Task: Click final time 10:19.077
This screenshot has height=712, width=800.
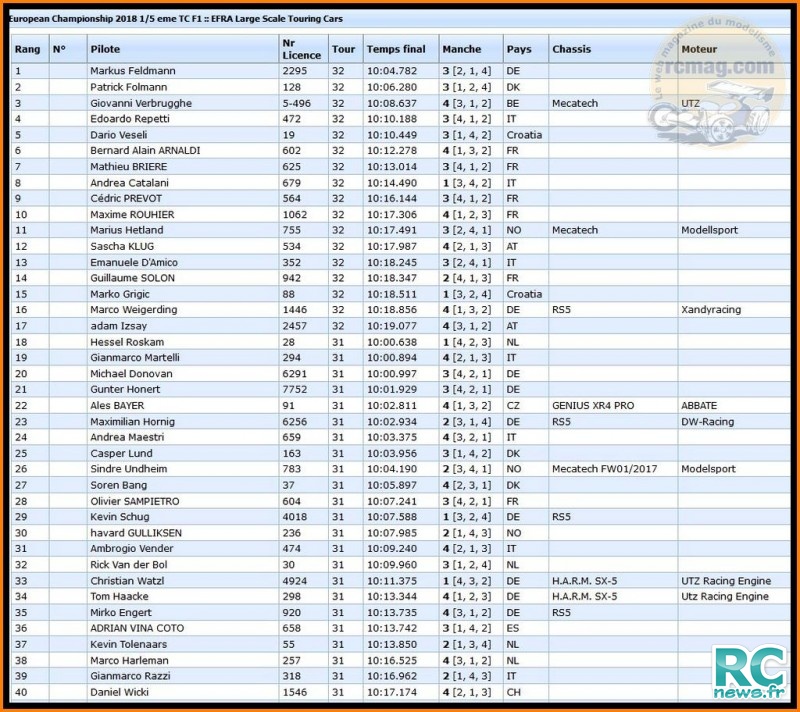Action: (392, 326)
